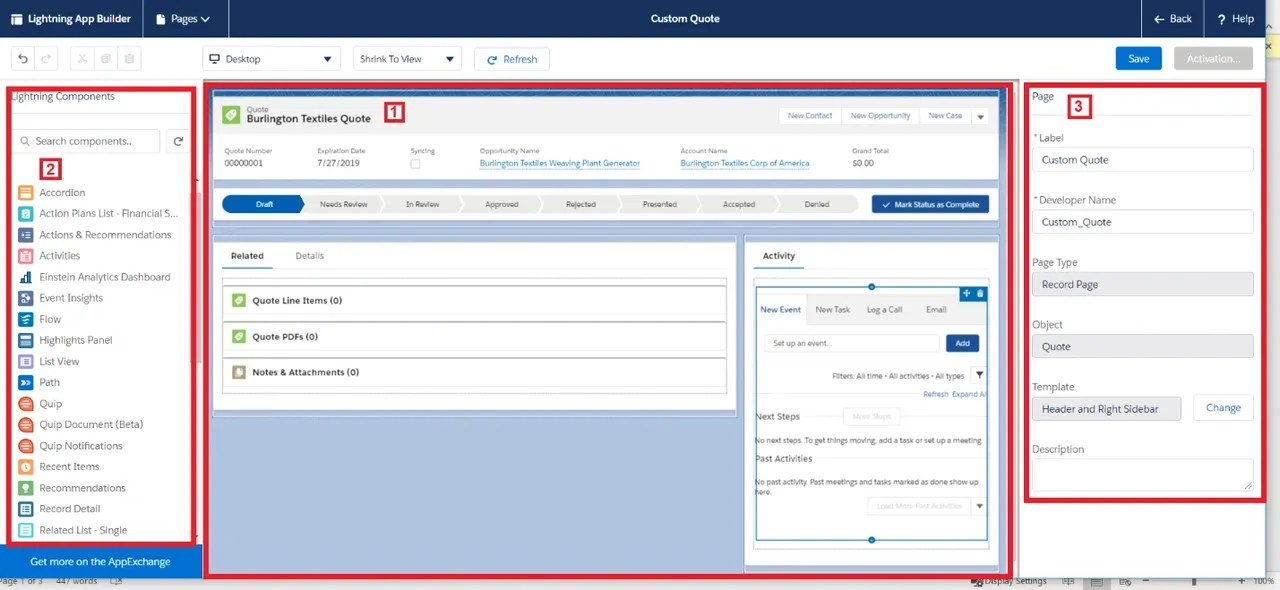The height and width of the screenshot is (590, 1280).
Task: Open the Pages dropdown in the header
Action: tap(185, 18)
